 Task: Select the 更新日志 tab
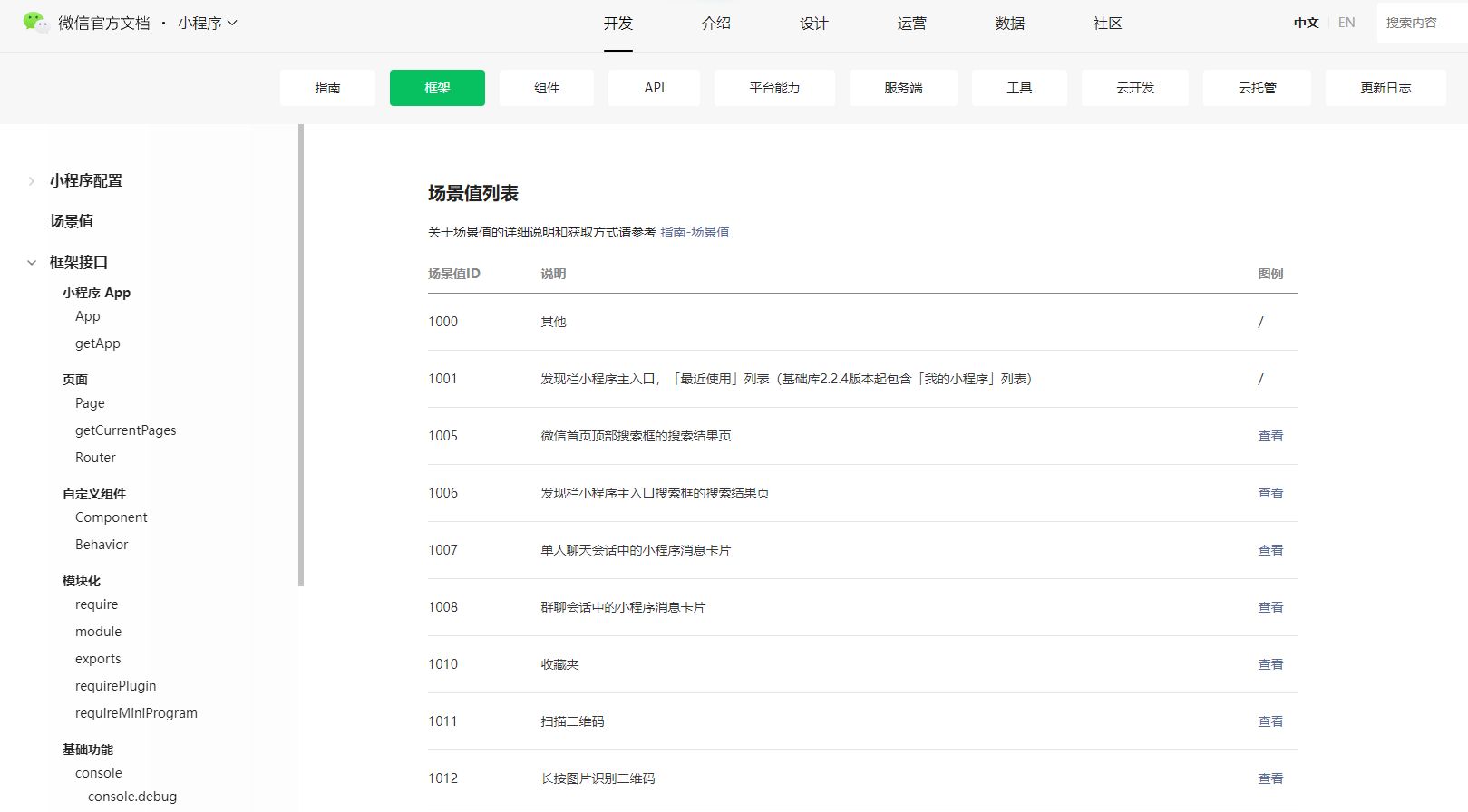1385,88
